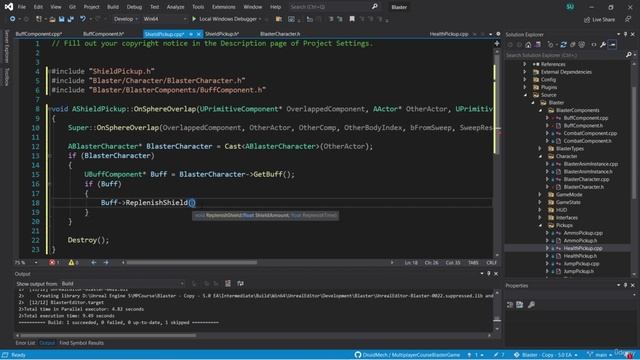
Task: Click the Properties wrench icon in Solution Explorer
Action: click(x=603, y=45)
